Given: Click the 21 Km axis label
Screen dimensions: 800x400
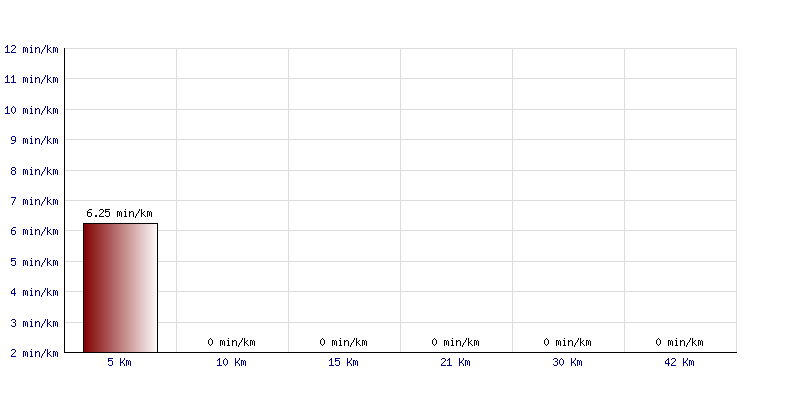Looking at the screenshot, I should 455,362.
